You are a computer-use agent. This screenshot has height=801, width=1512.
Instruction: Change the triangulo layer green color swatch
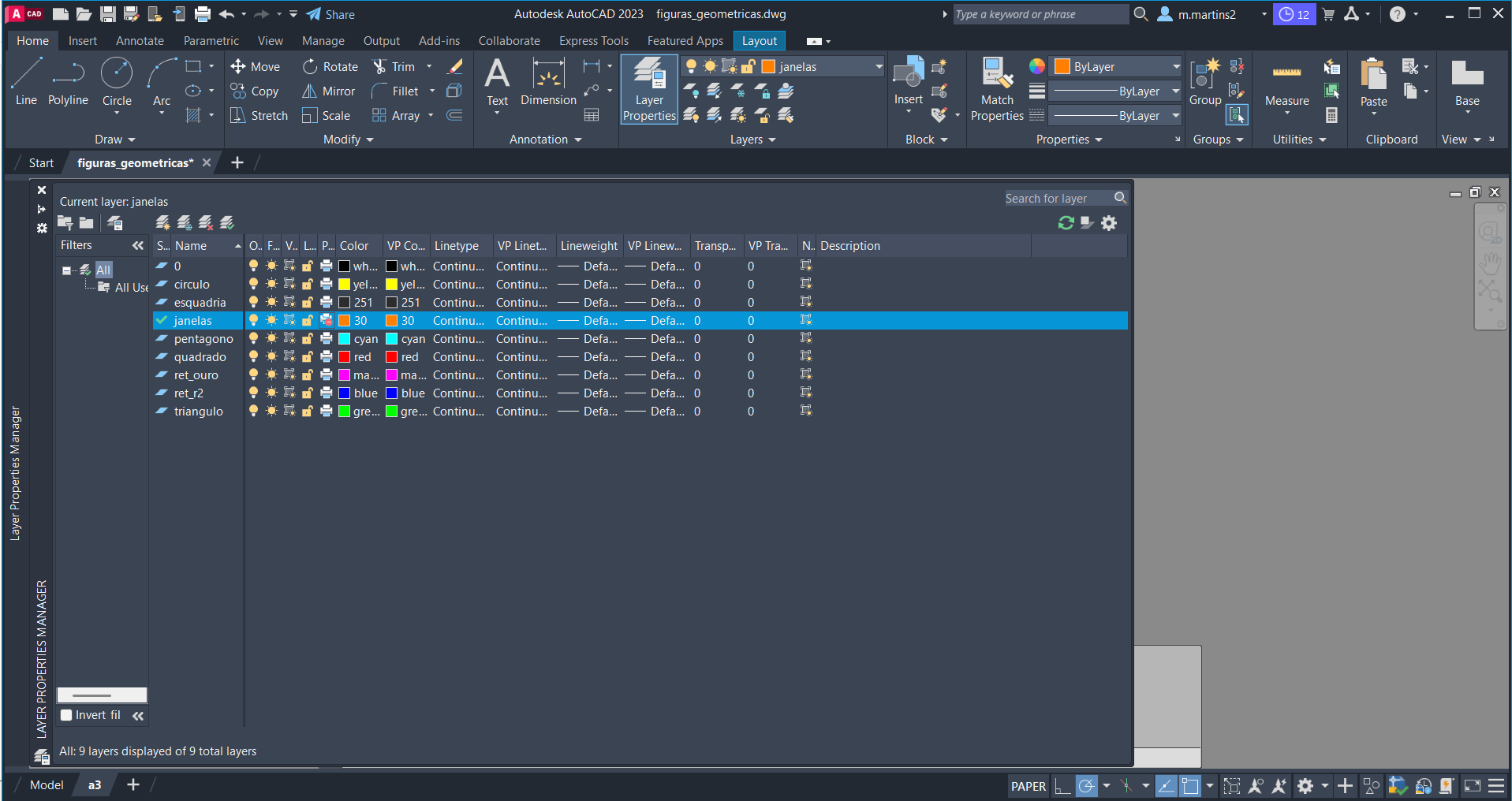344,411
